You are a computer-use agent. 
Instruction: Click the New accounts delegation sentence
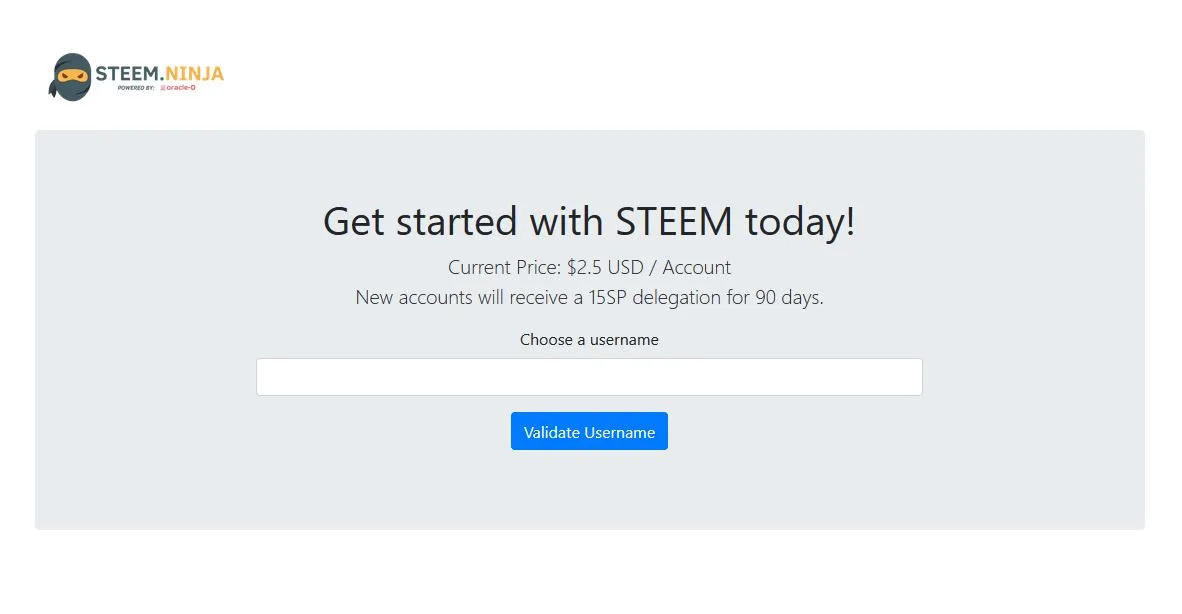(589, 298)
